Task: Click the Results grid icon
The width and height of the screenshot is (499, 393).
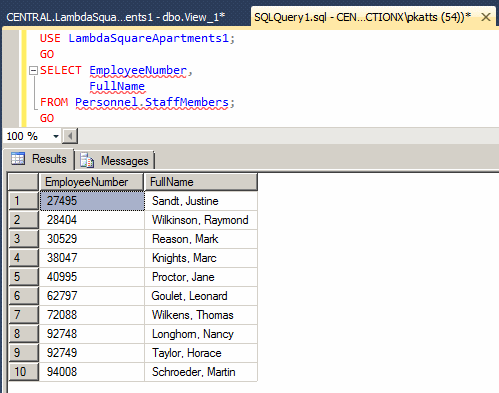Action: [18, 159]
